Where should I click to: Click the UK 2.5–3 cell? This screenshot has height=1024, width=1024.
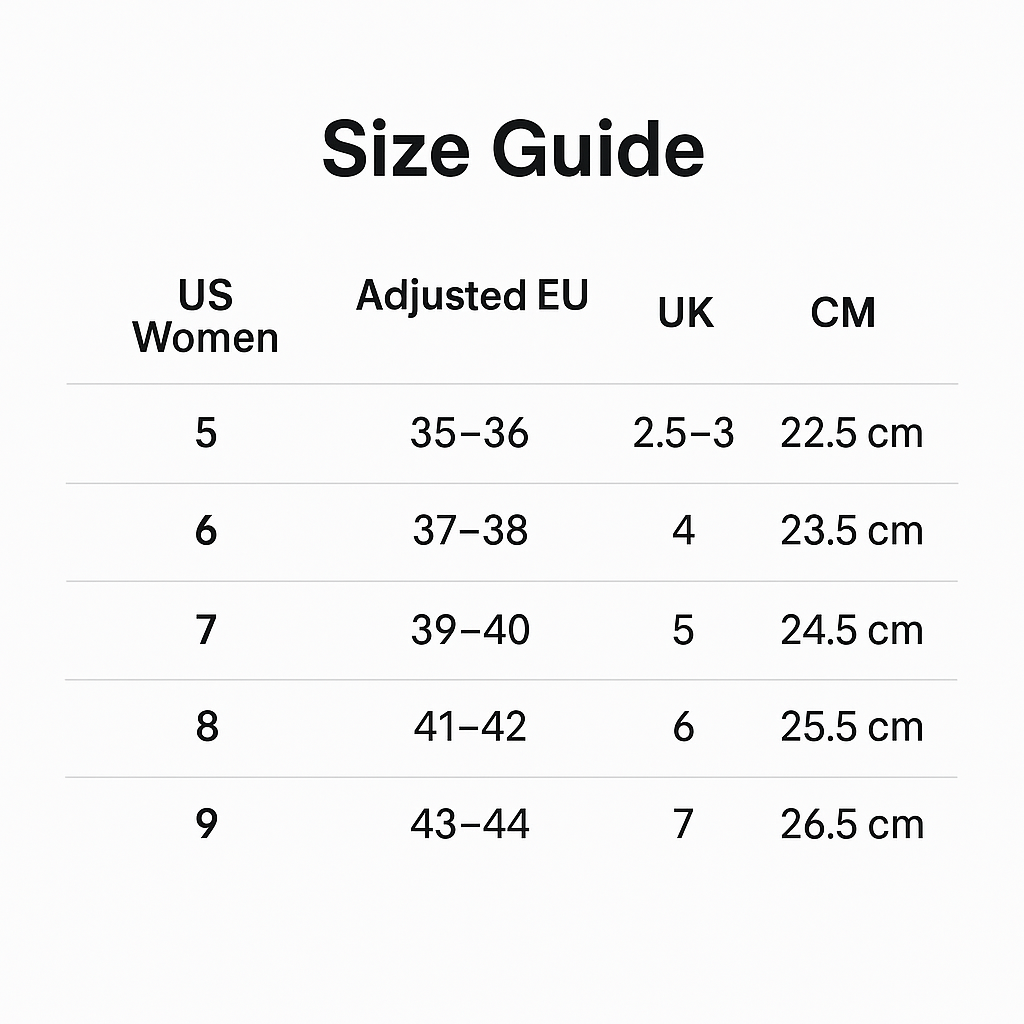[x=683, y=433]
